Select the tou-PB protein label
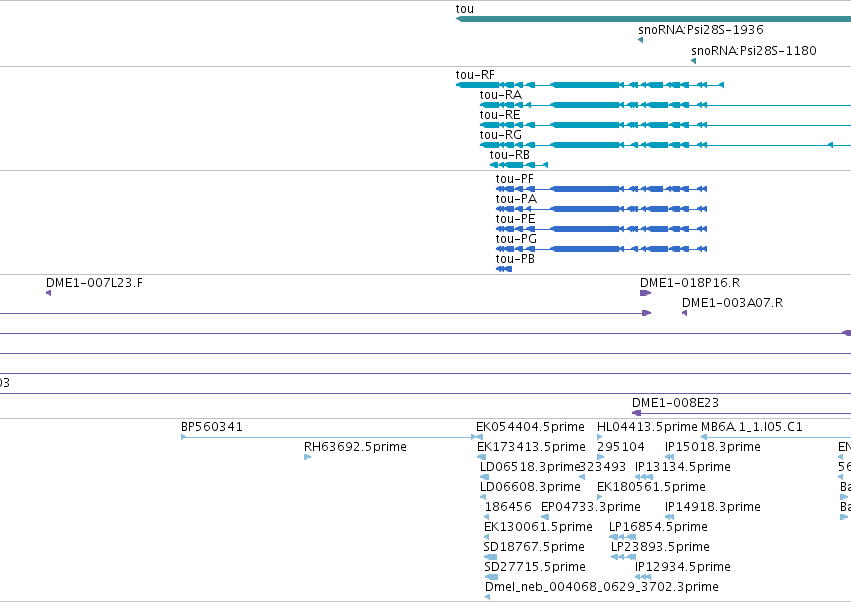Screen dimensions: 851x602 tap(515, 259)
